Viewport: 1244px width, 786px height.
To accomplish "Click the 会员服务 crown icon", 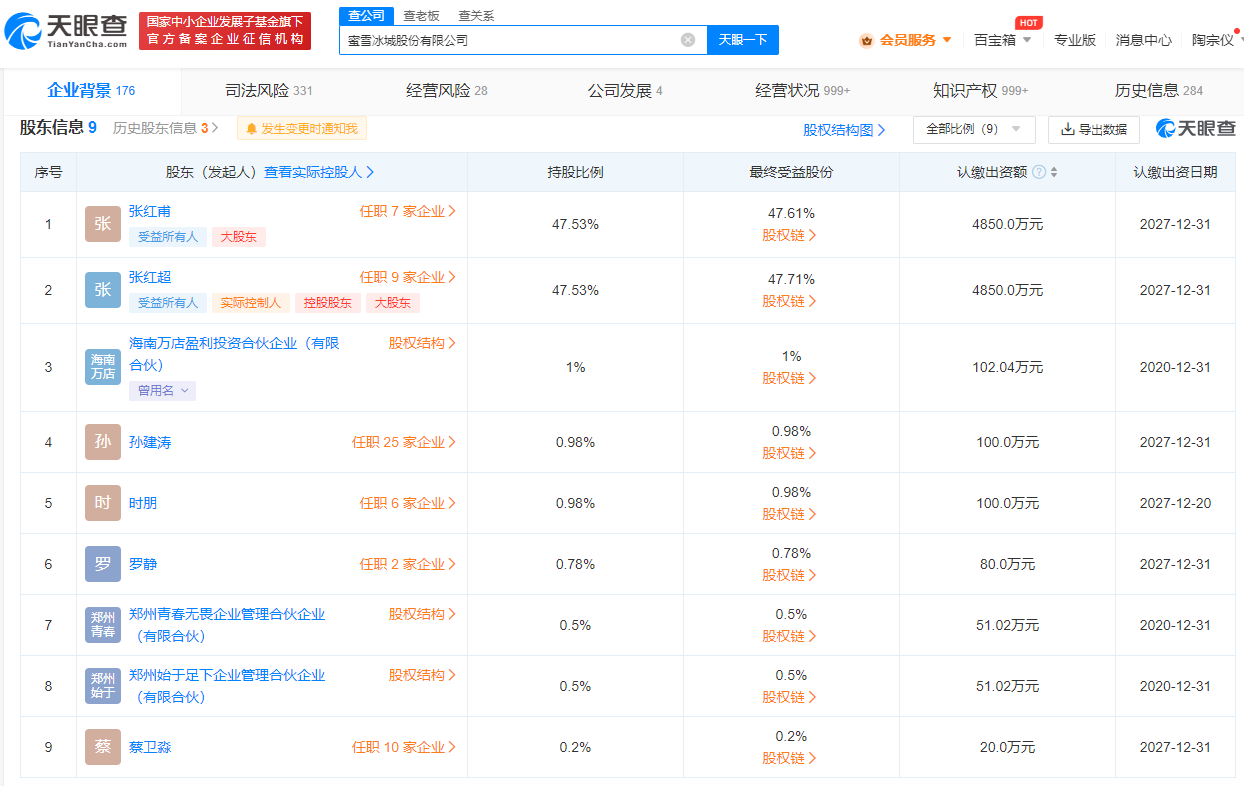I will [866, 40].
